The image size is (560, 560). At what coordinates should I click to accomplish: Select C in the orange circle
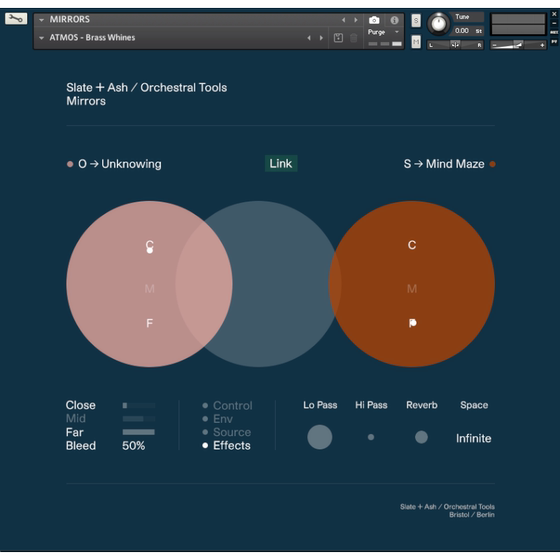point(412,245)
